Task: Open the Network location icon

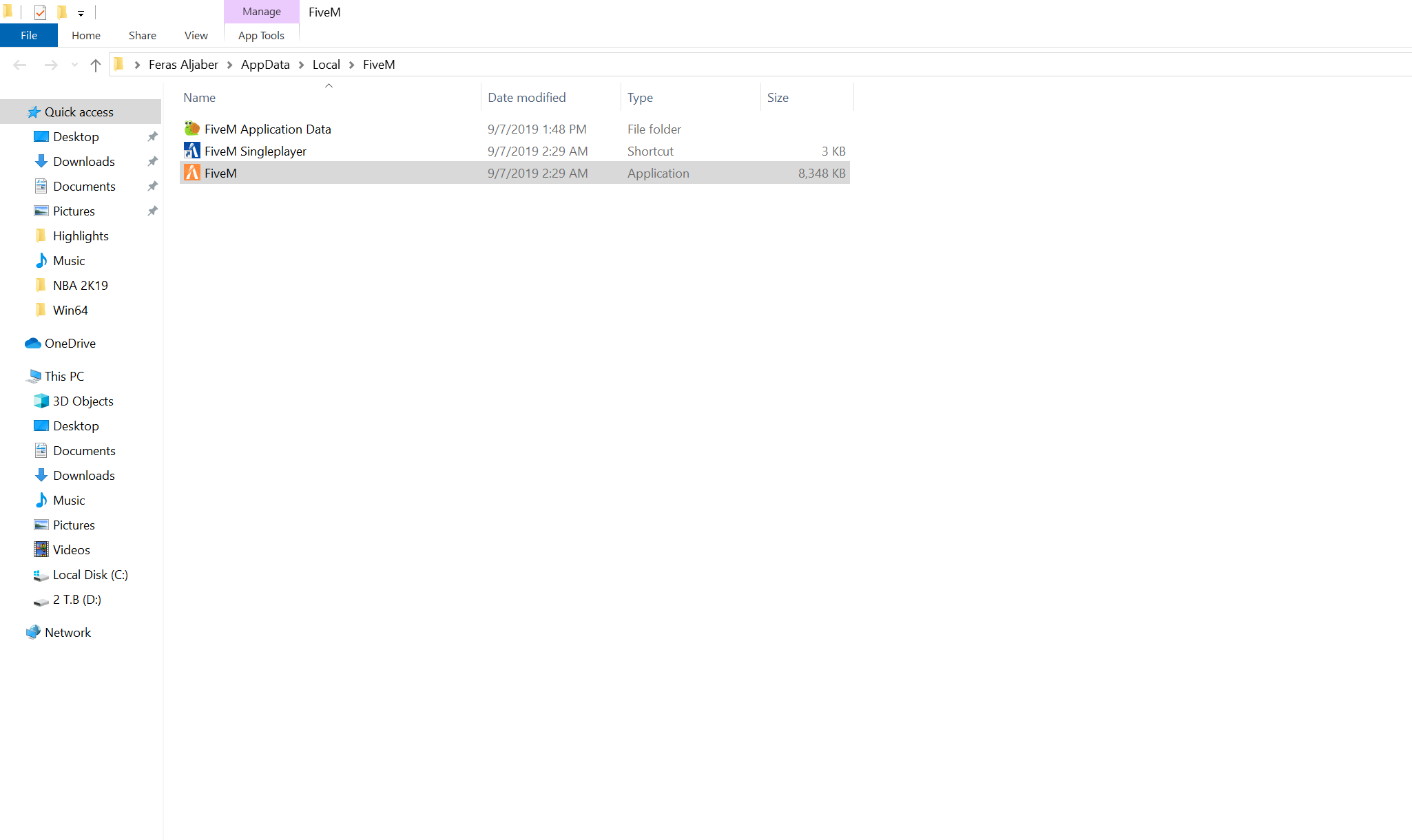Action: [33, 632]
